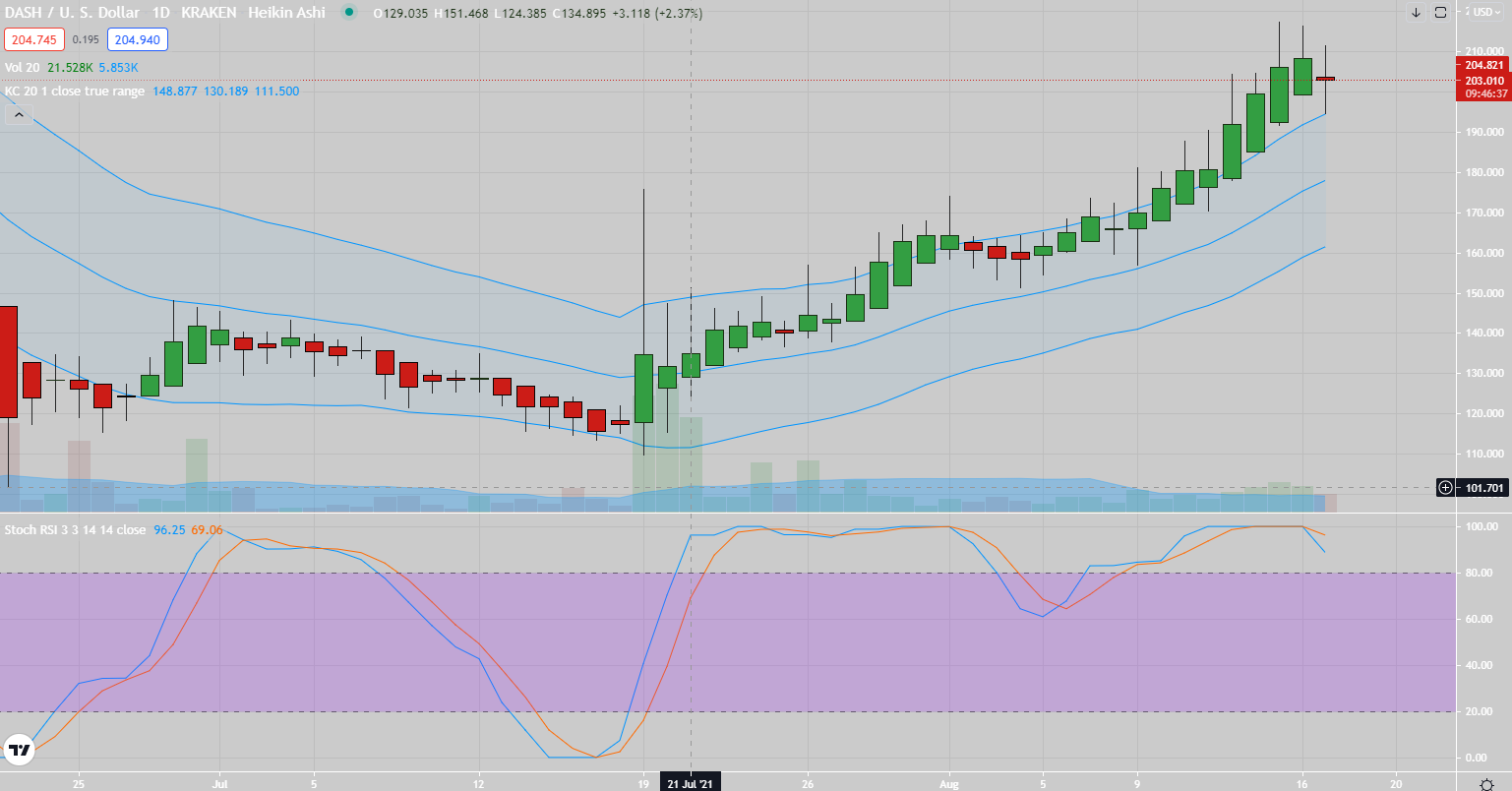Click the plus icon at 101.701 price
This screenshot has width=1512, height=791.
pyautogui.click(x=1445, y=487)
